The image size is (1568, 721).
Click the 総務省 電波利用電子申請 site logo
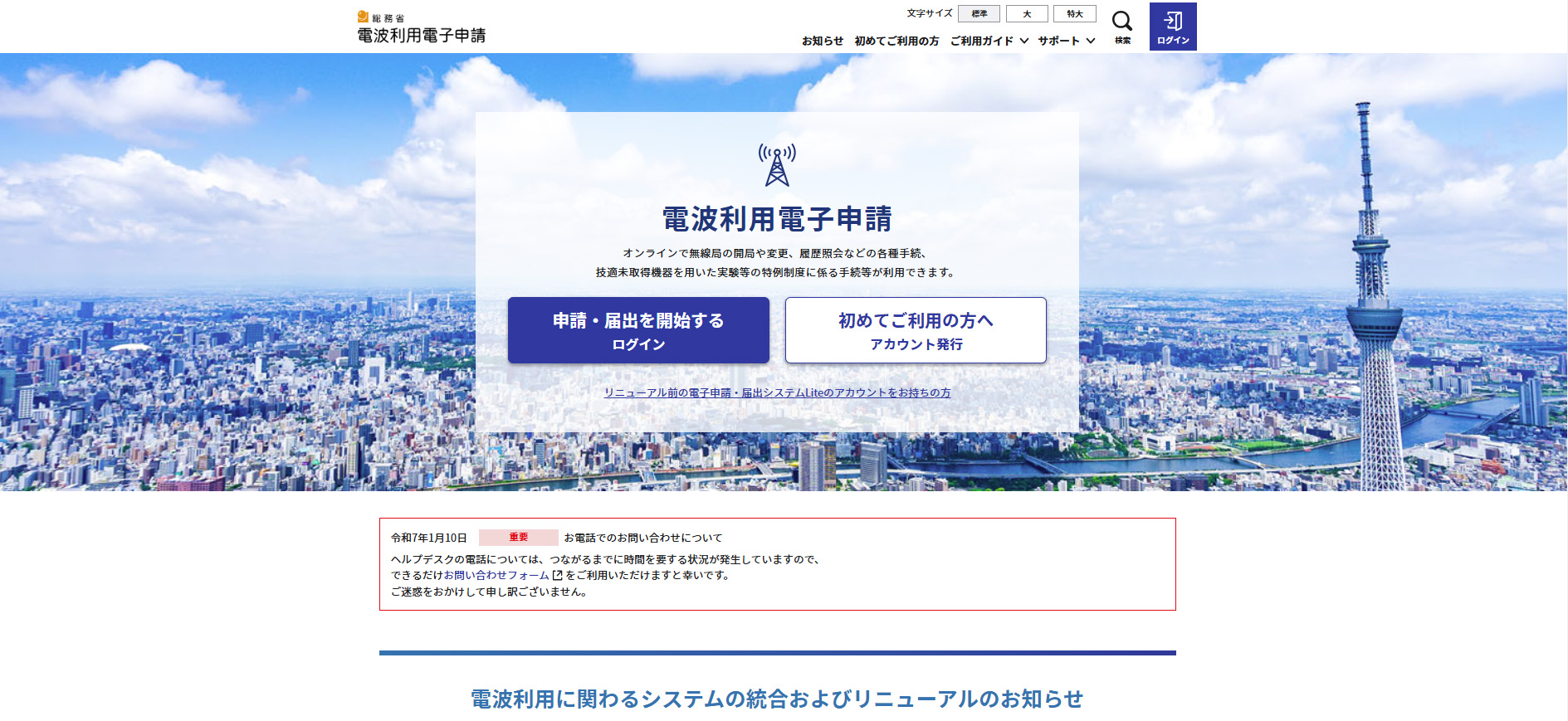coord(422,27)
